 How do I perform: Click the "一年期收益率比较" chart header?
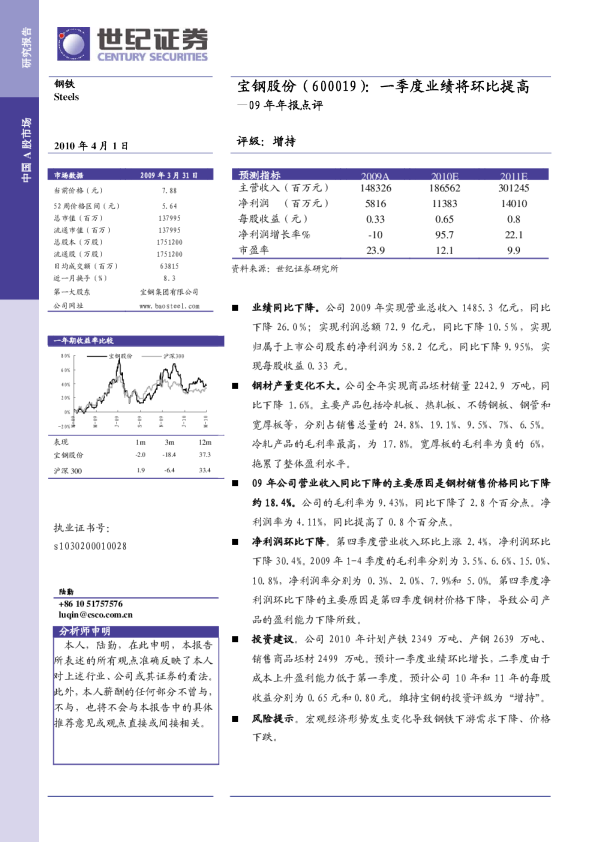pyautogui.click(x=83, y=340)
